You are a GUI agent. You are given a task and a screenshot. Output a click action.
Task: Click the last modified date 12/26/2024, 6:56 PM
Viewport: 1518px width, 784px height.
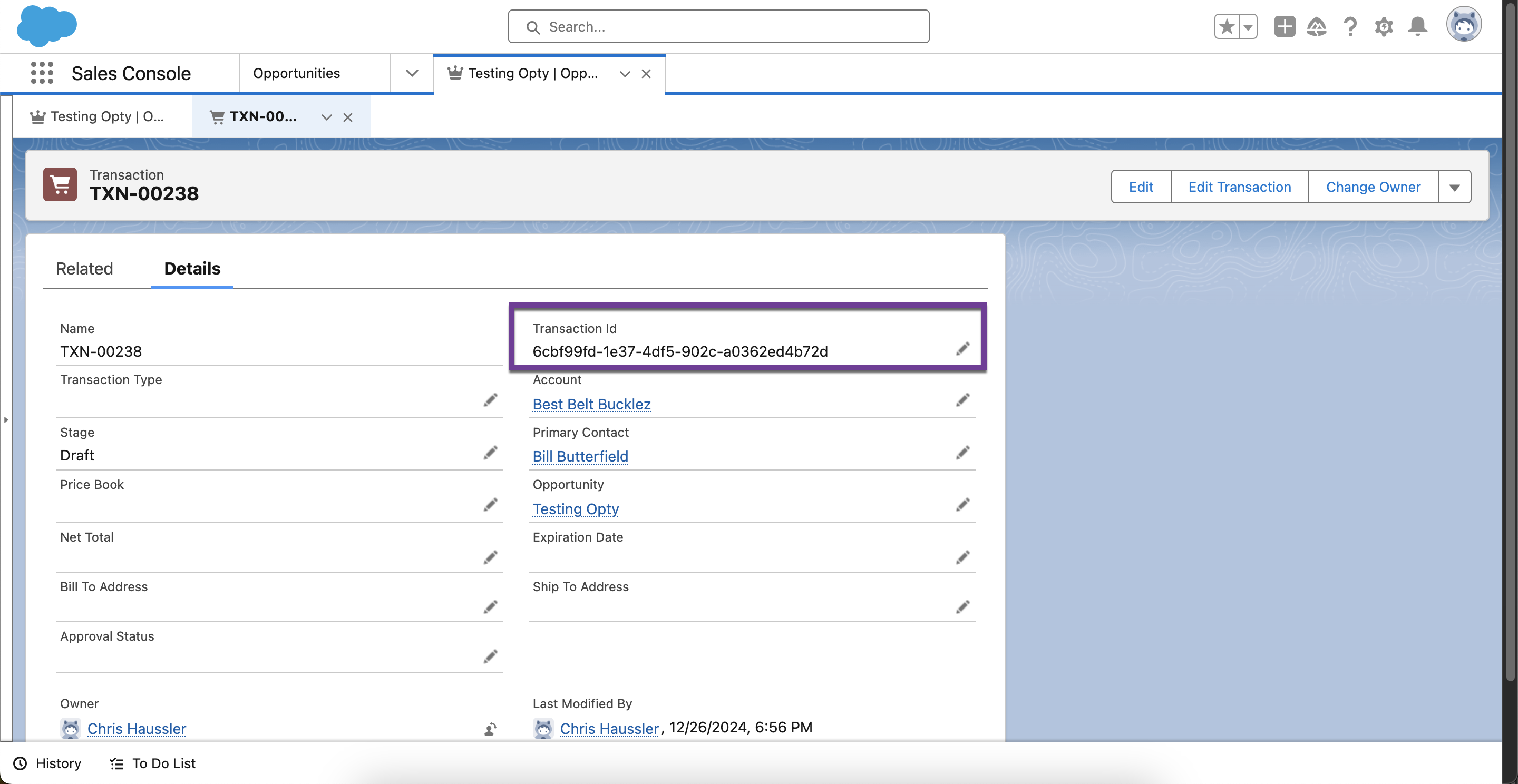click(741, 728)
